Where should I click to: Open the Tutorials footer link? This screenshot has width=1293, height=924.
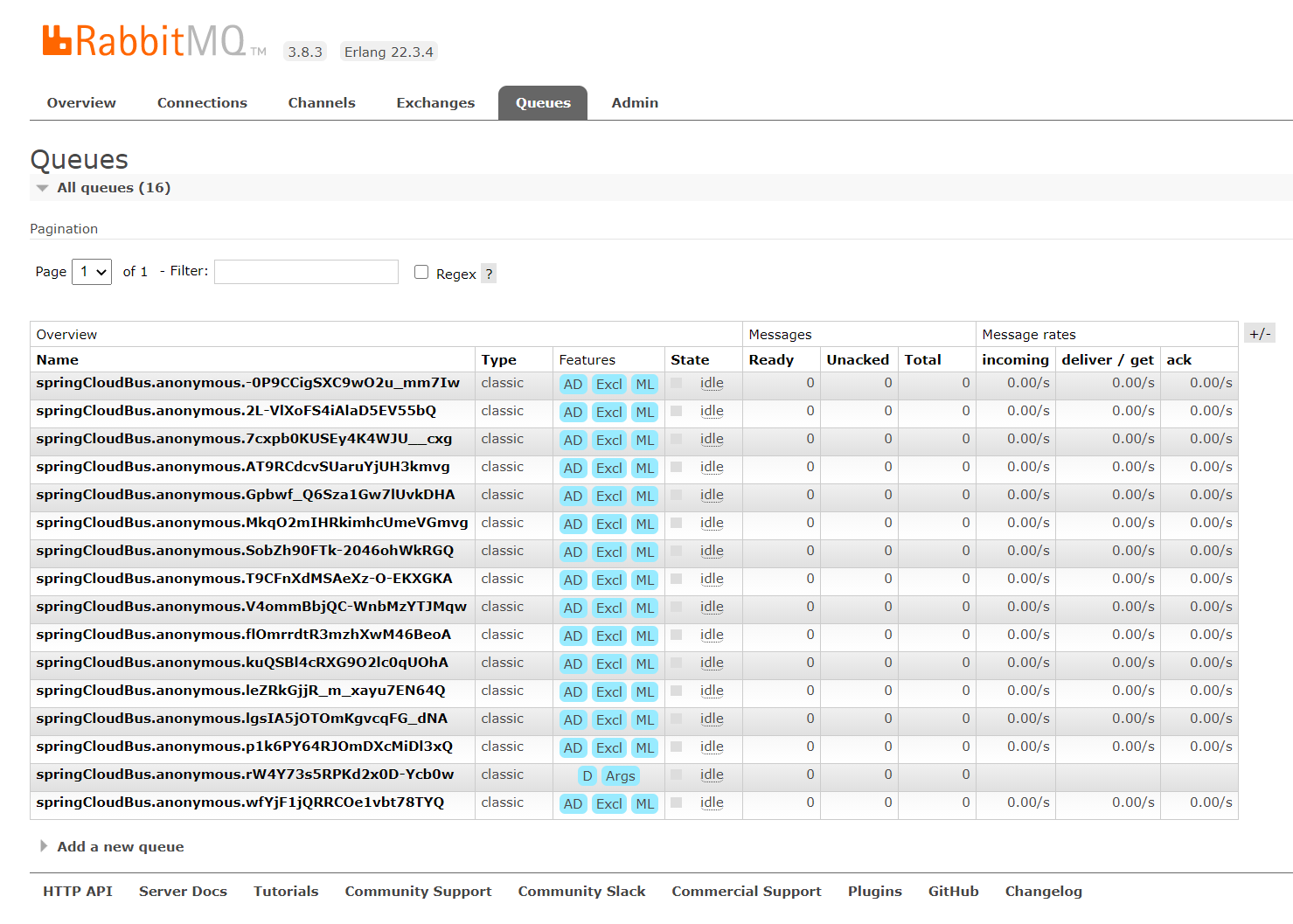286,892
